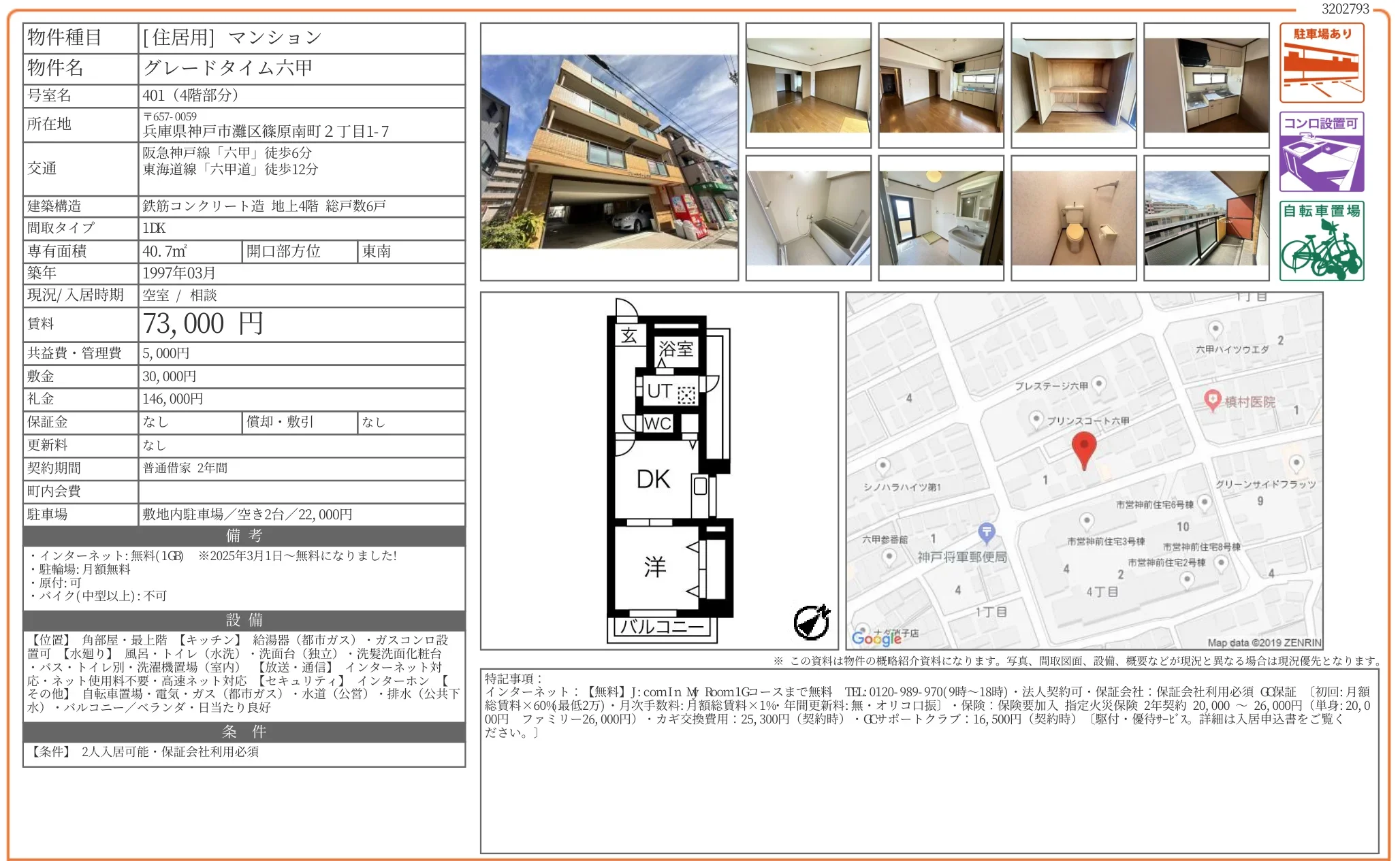Image resolution: width=1400 pixels, height=861 pixels.
Task: Open the open closet photo thumbnail
Action: tap(1073, 85)
